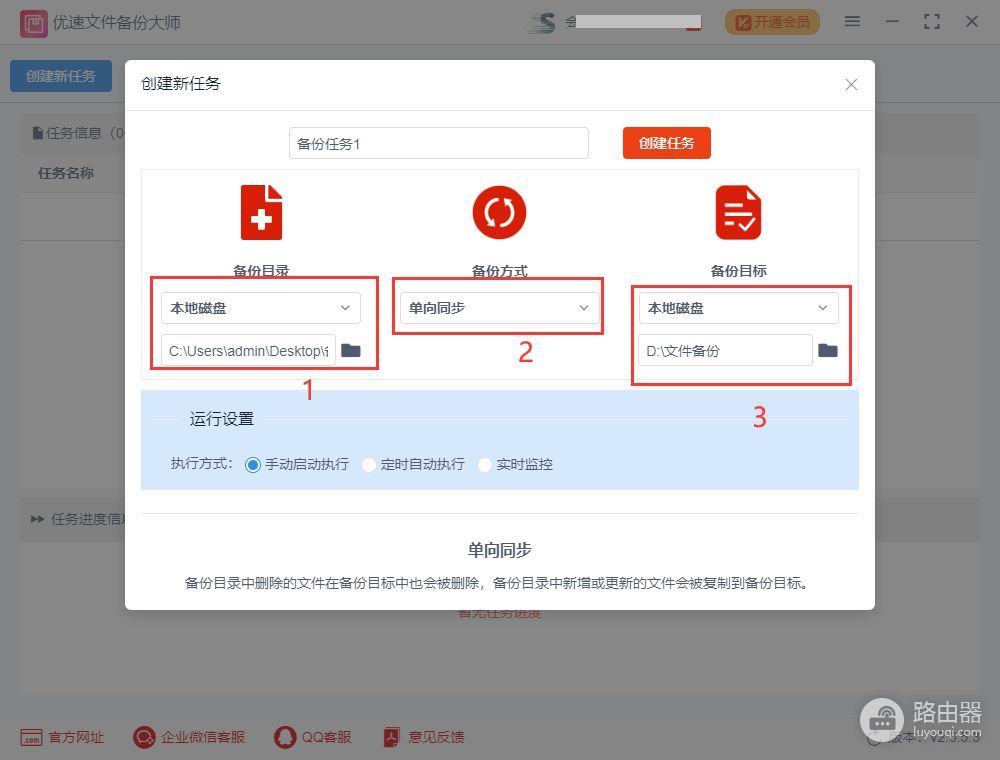1000x760 pixels.
Task: Browse folder for backup source path
Action: [x=350, y=351]
